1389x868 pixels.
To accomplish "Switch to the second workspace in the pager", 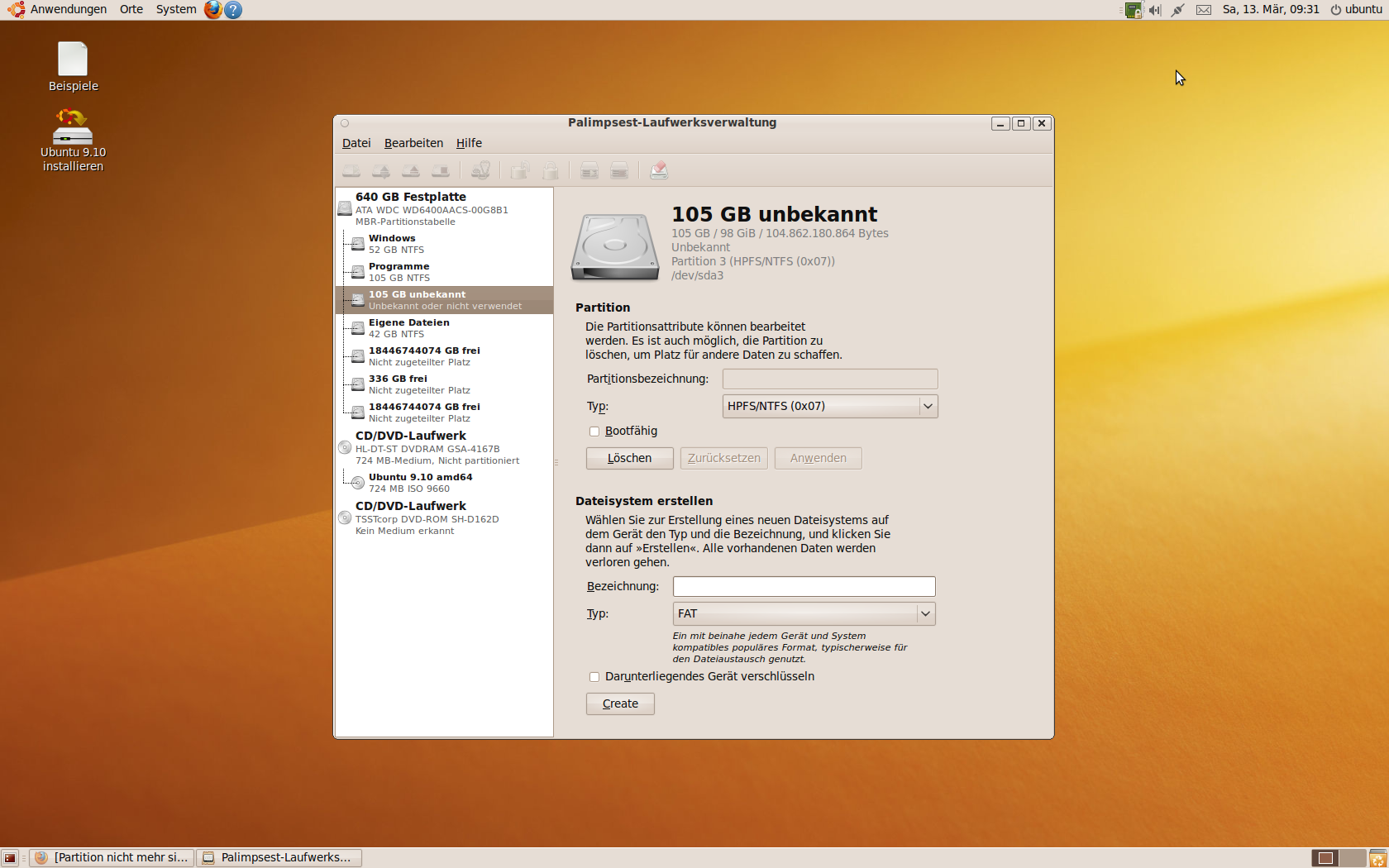I will point(1352,858).
